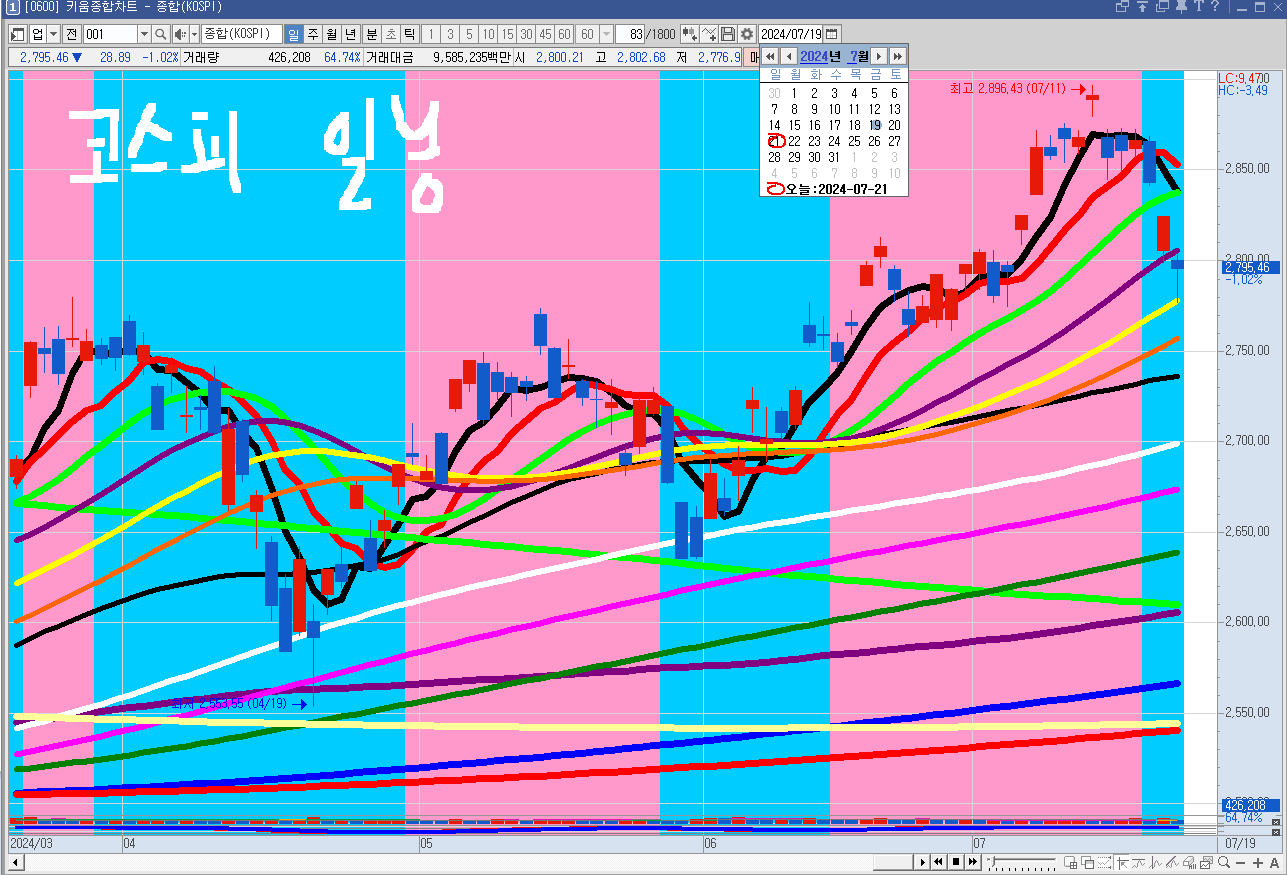Pick July 19 in the calendar
Image resolution: width=1287 pixels, height=875 pixels.
tap(875, 125)
